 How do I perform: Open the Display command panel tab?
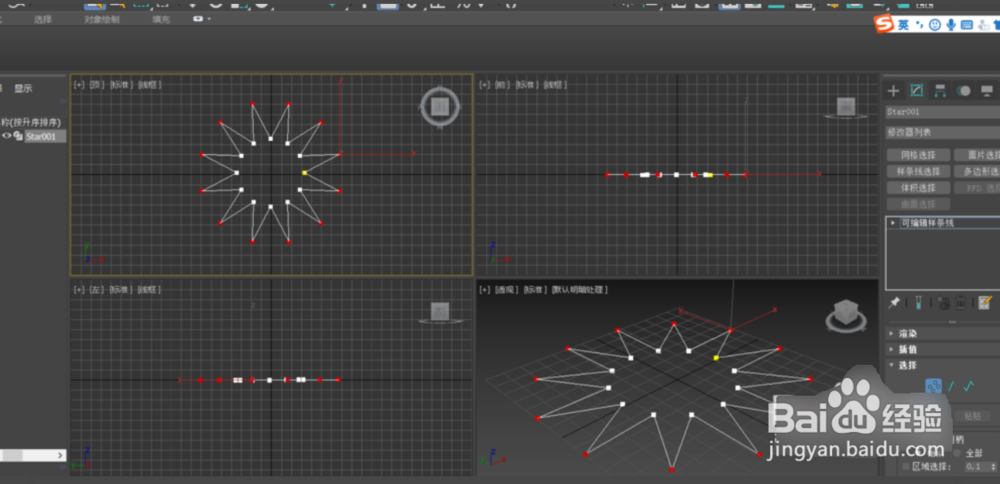987,91
